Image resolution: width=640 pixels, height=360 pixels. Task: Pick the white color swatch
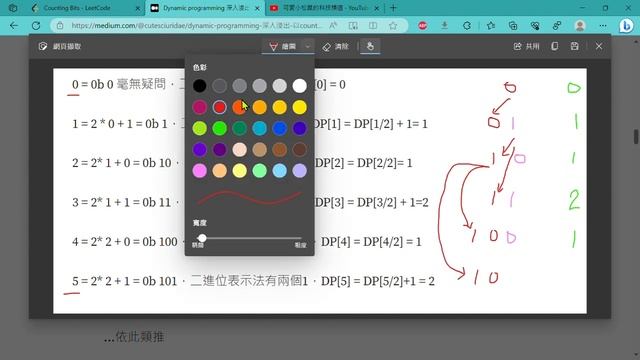(300, 86)
